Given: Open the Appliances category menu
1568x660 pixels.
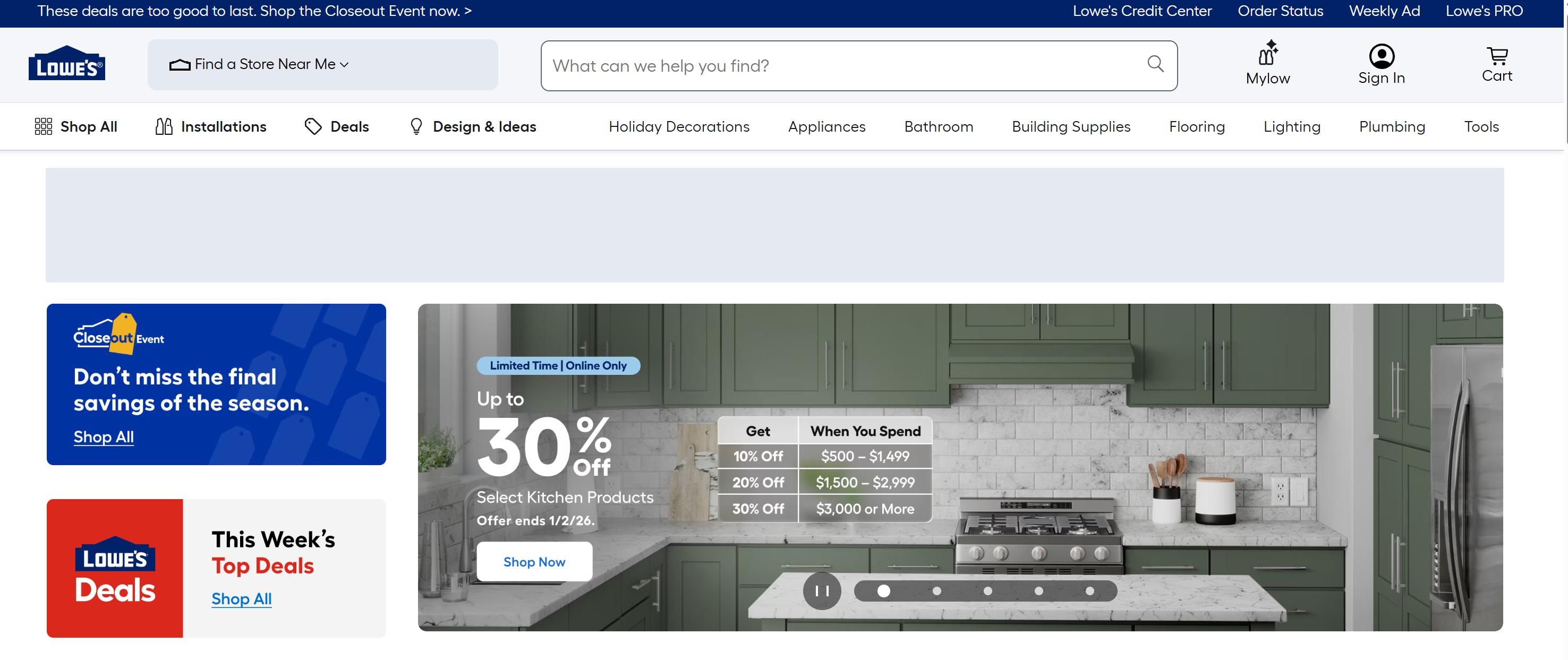Looking at the screenshot, I should (826, 126).
